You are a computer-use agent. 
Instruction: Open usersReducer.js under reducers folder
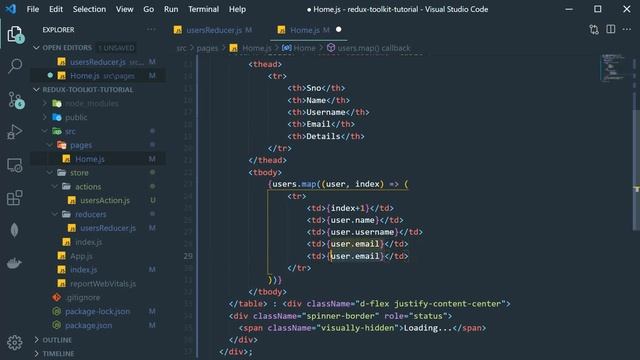click(x=98, y=228)
